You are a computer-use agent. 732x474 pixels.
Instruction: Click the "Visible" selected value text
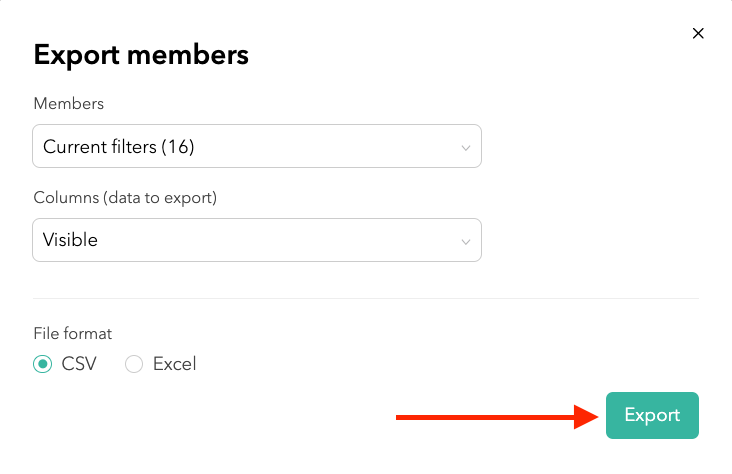pos(70,240)
